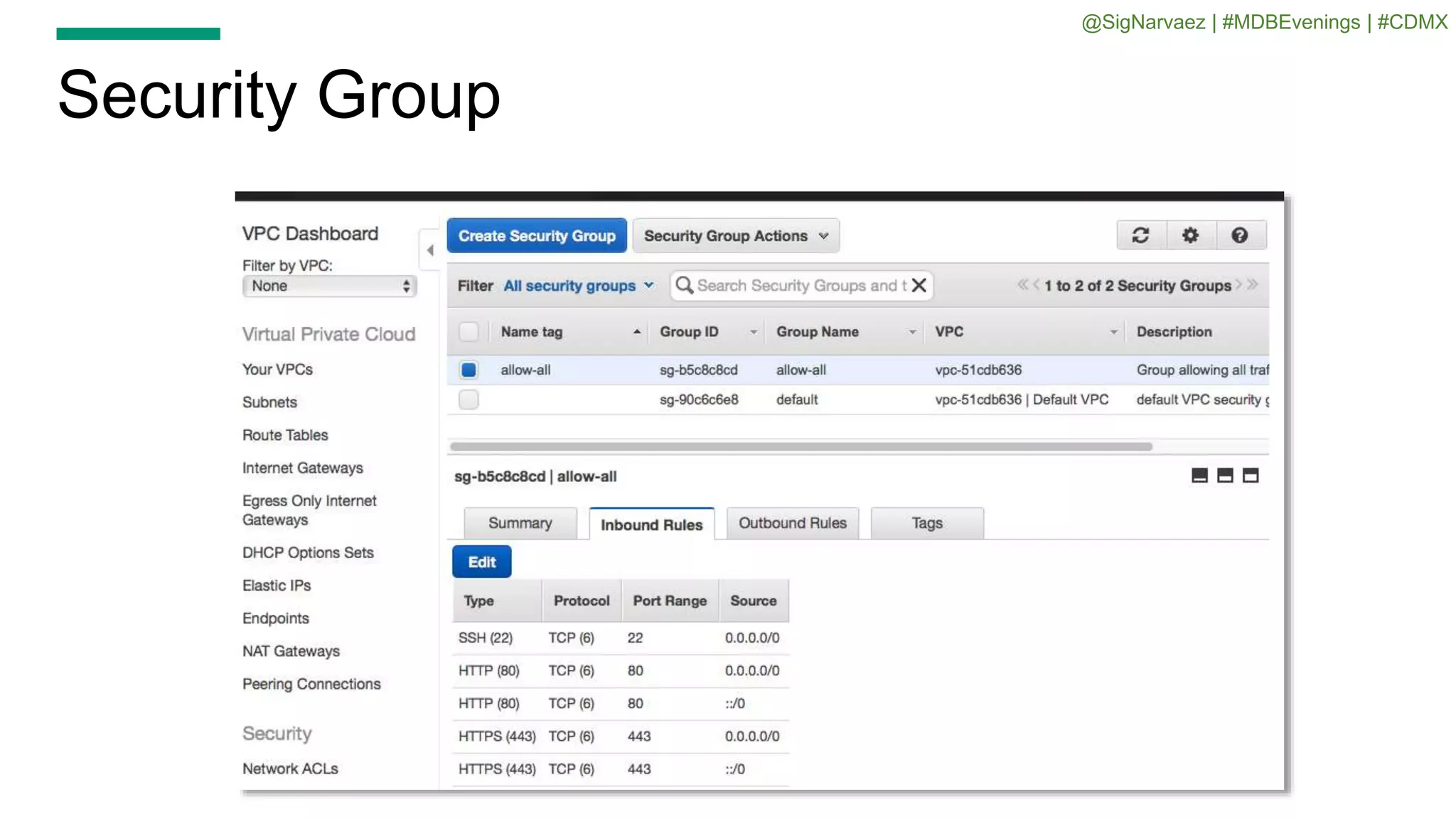Minimize the details pane using the leftmost layout icon

tap(1199, 476)
